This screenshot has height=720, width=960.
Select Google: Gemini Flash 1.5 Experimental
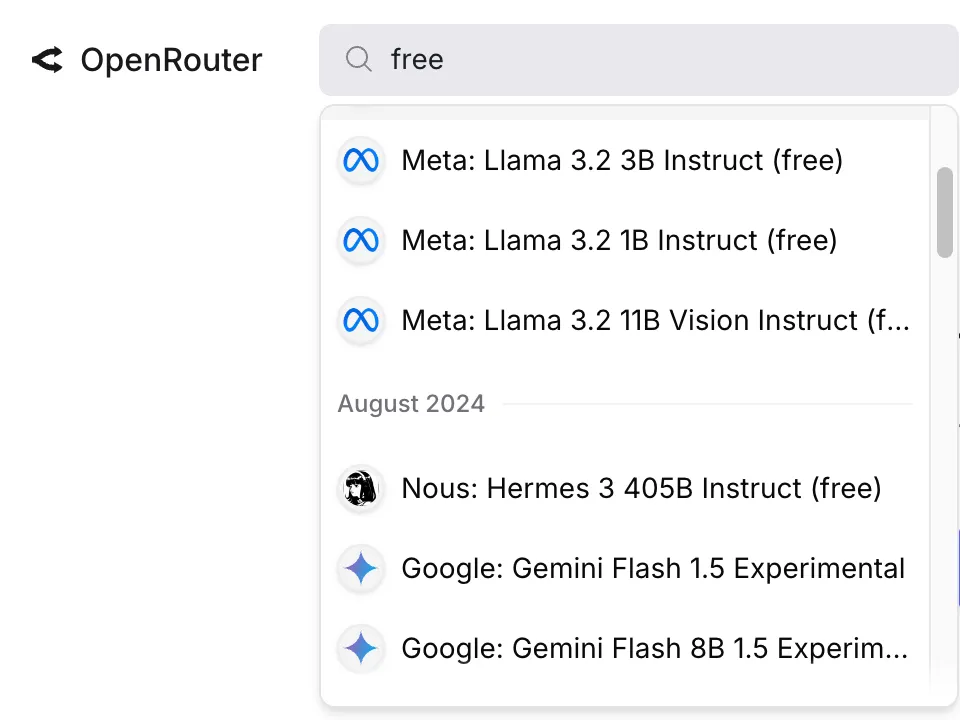point(653,569)
